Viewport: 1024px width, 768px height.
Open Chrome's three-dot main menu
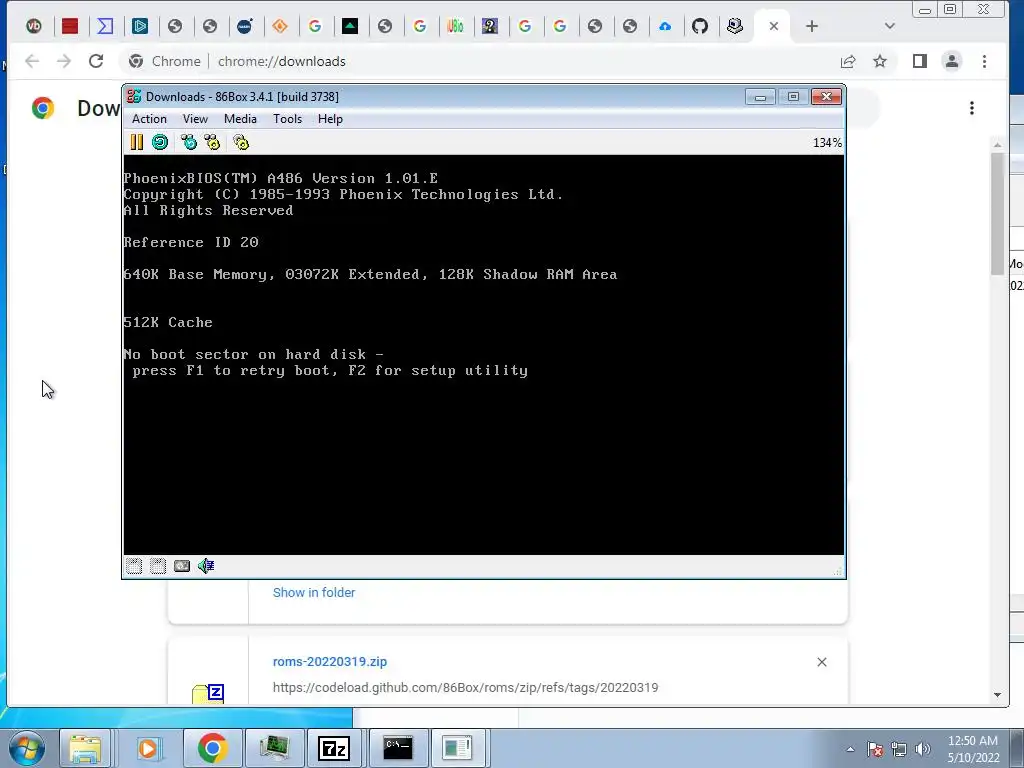coord(984,61)
